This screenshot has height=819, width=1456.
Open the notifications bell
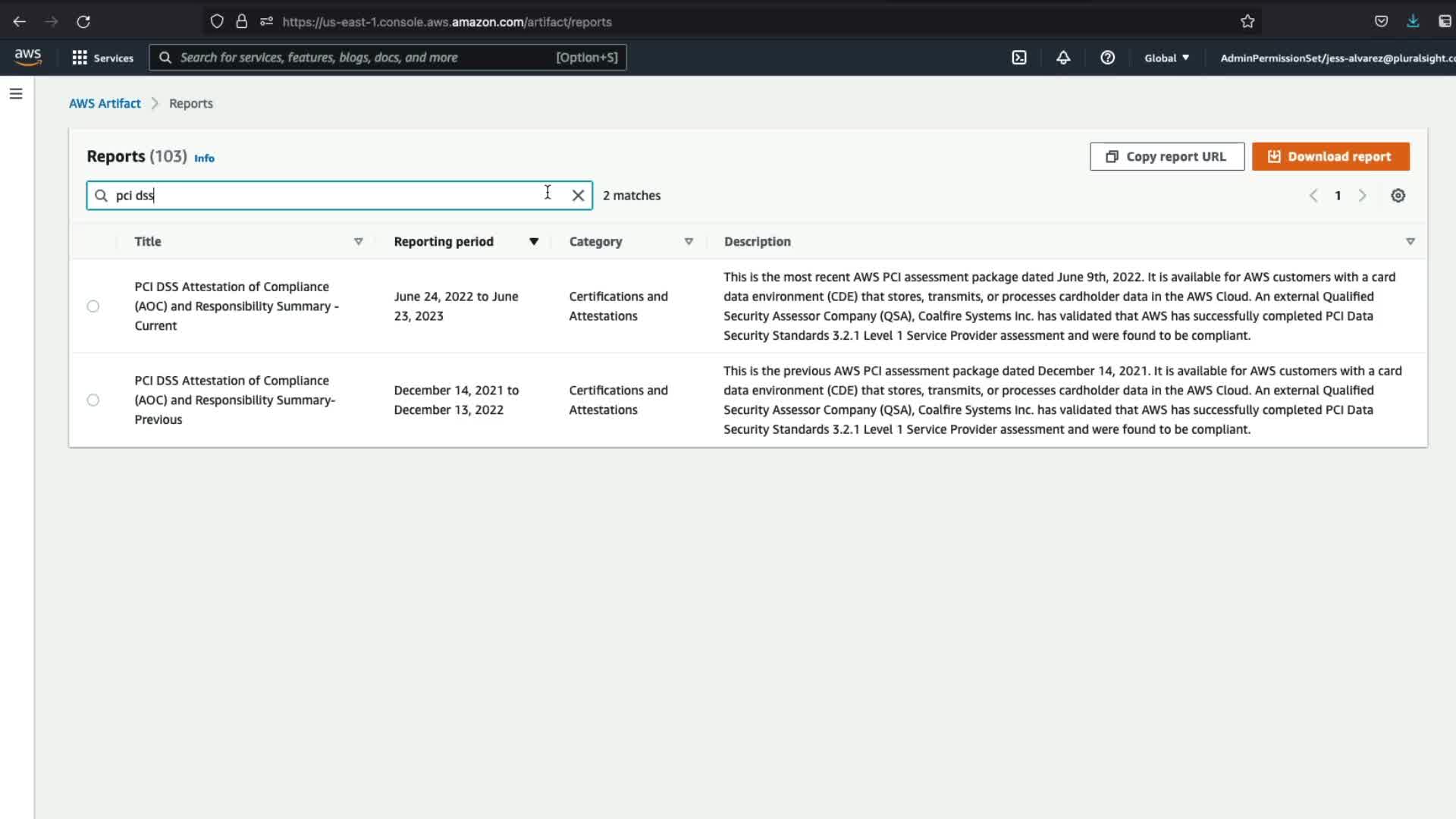pos(1063,58)
